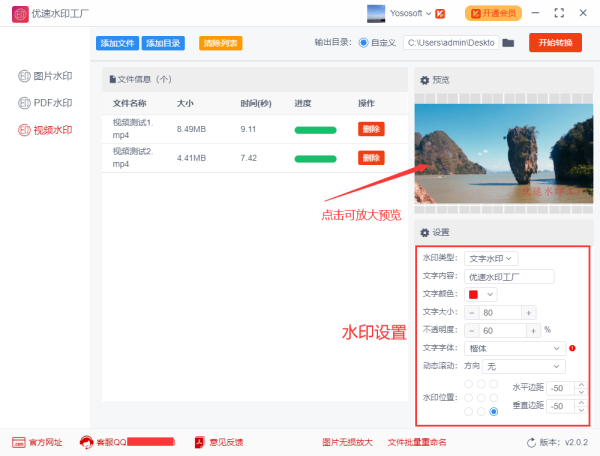Switch to 图片水印 section
Viewport: 600px width, 456px height.
click(46, 76)
